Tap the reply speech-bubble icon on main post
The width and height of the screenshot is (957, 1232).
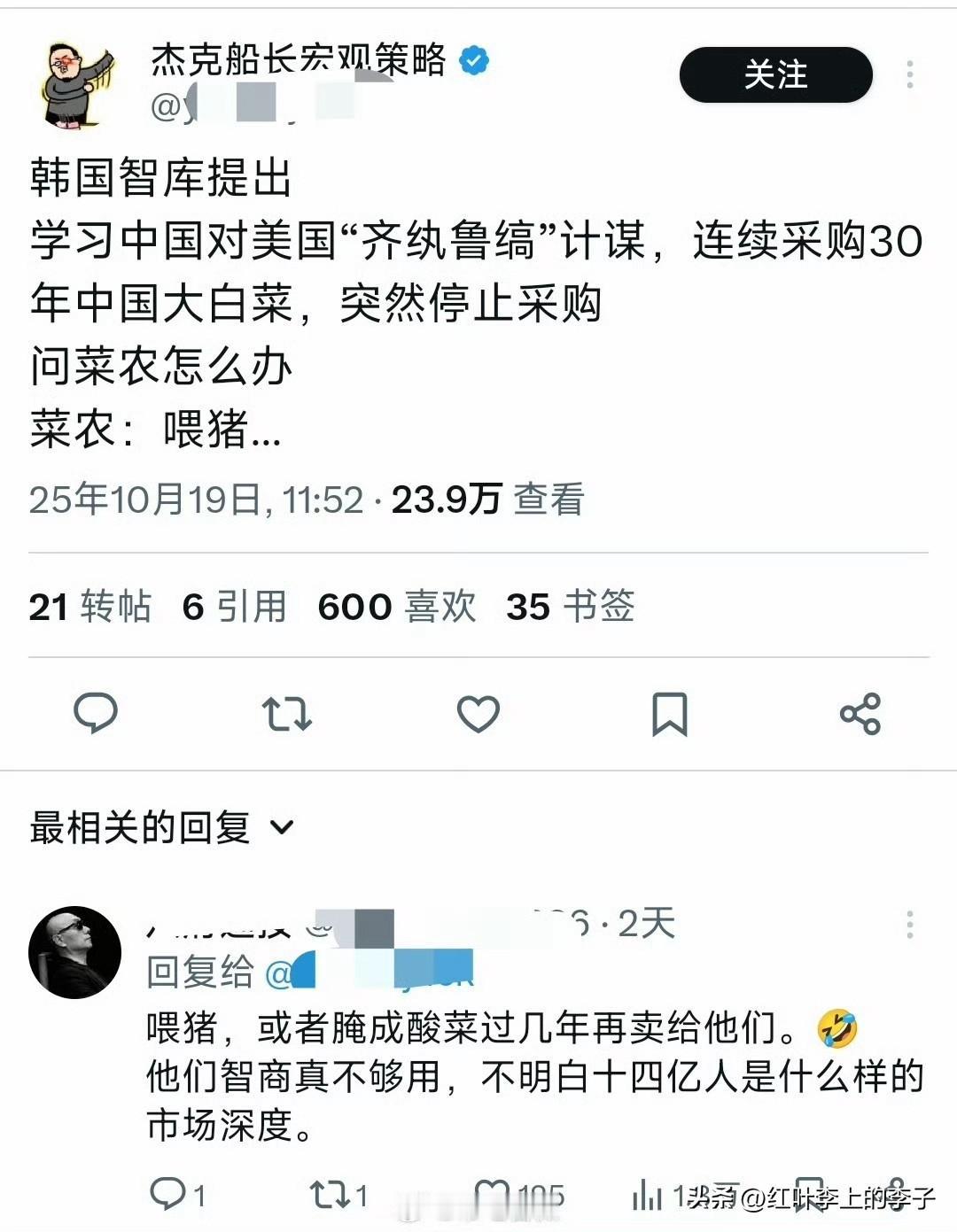click(x=96, y=713)
